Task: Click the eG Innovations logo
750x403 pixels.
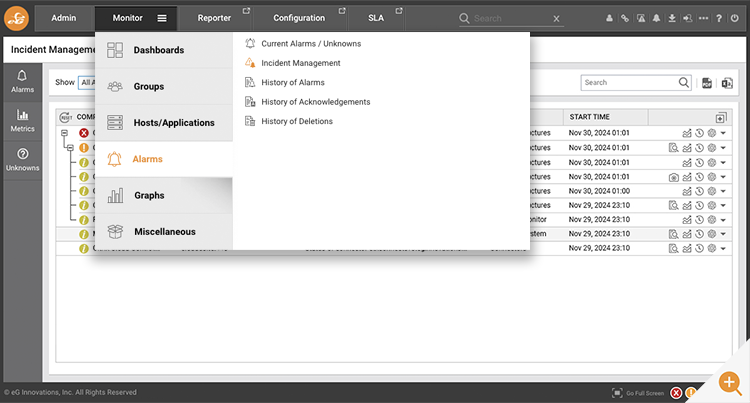Action: pos(16,18)
